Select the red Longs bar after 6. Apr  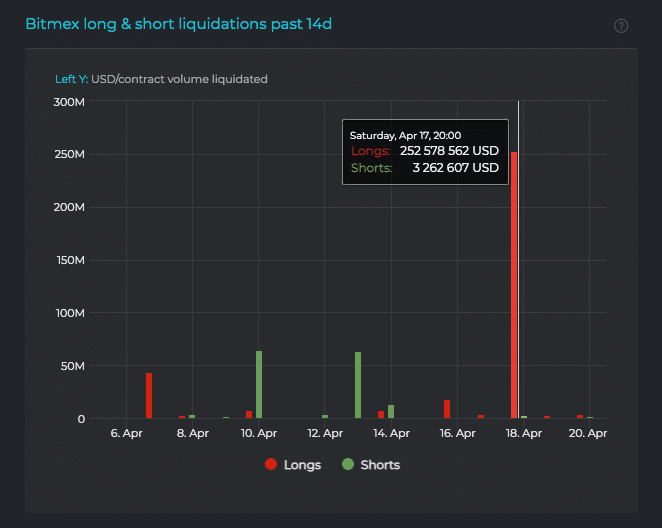(149, 395)
